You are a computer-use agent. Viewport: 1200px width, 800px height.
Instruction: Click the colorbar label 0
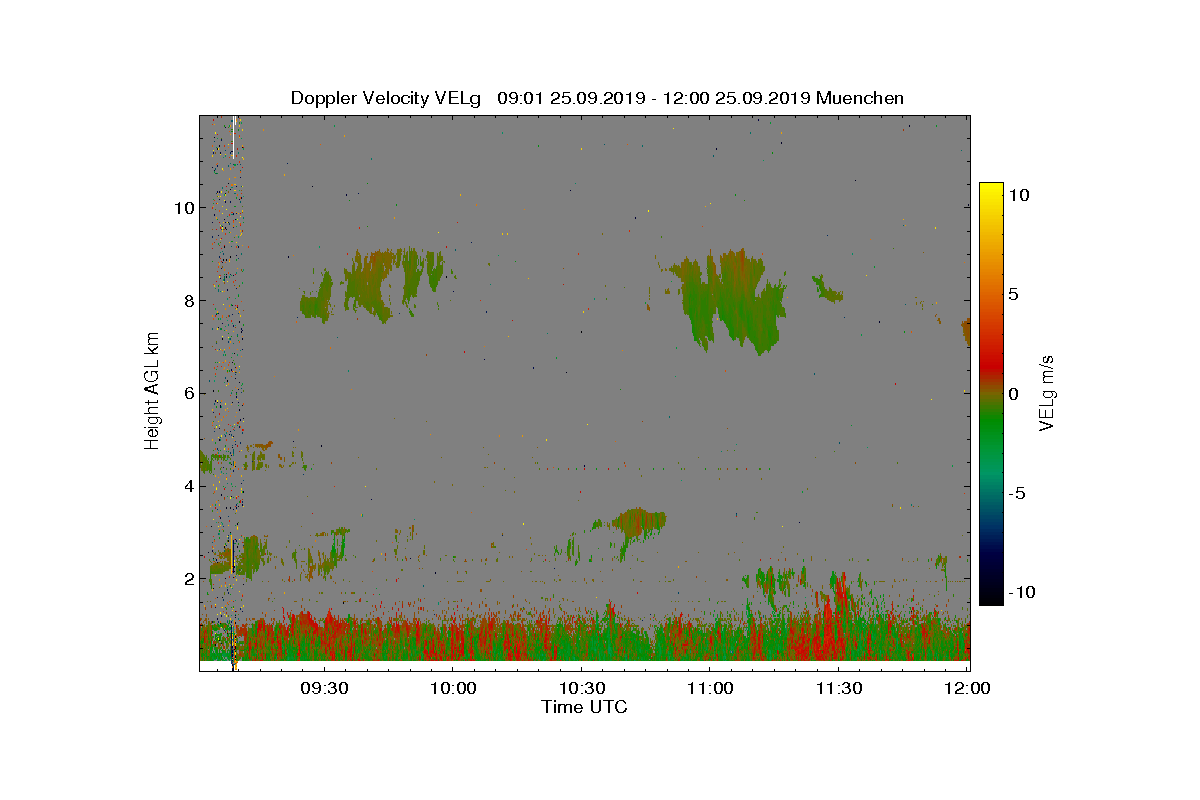tap(1013, 394)
